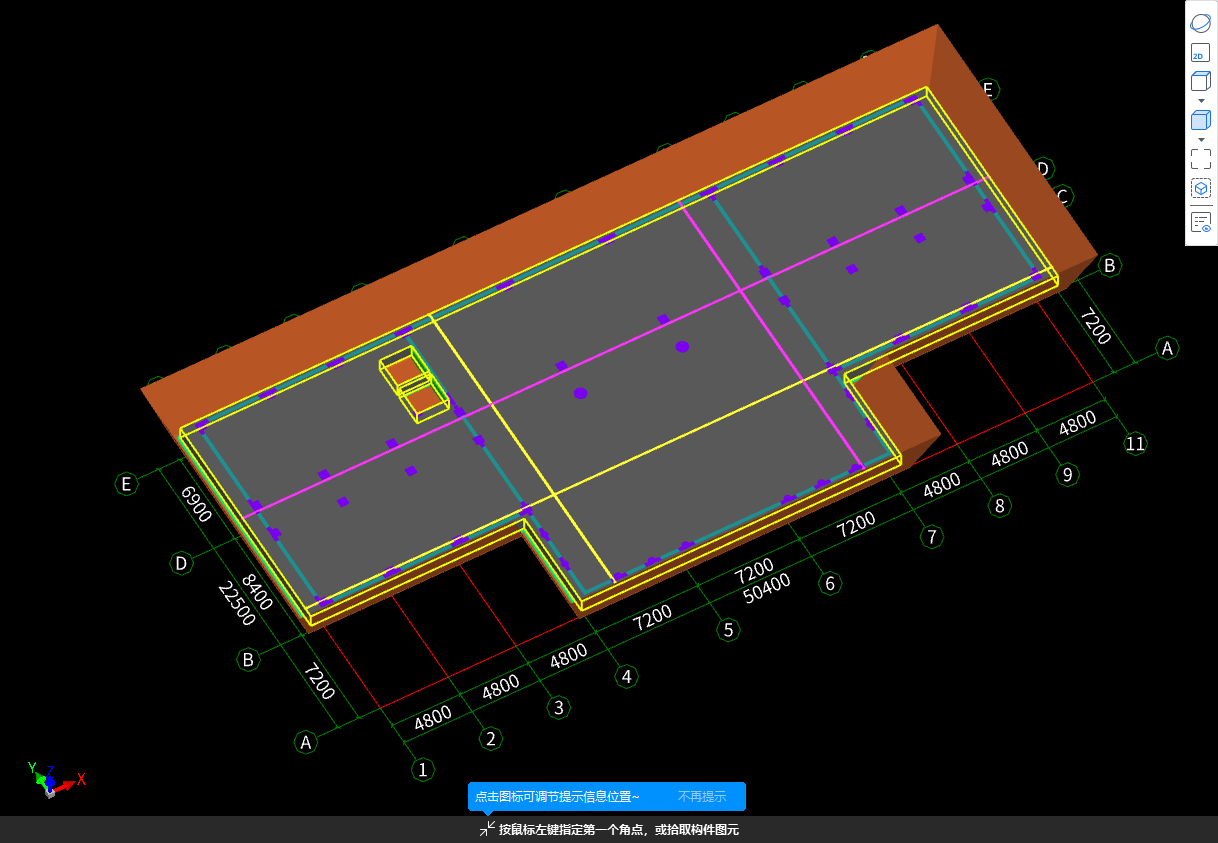Click grid axis bubble 6
Screen dimensions: 1218x843
pyautogui.click(x=829, y=583)
